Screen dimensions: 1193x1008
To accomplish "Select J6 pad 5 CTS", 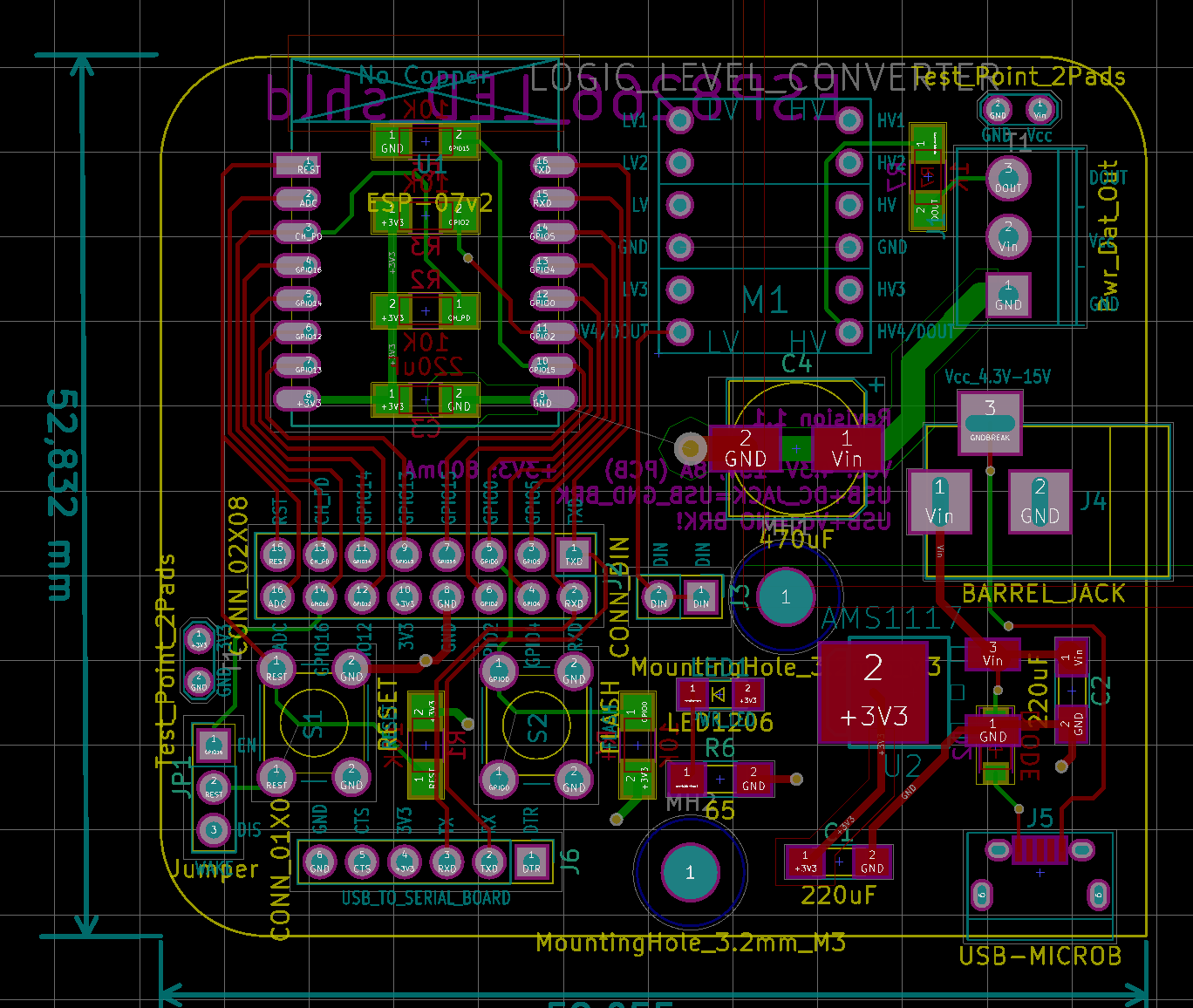I will 362,862.
